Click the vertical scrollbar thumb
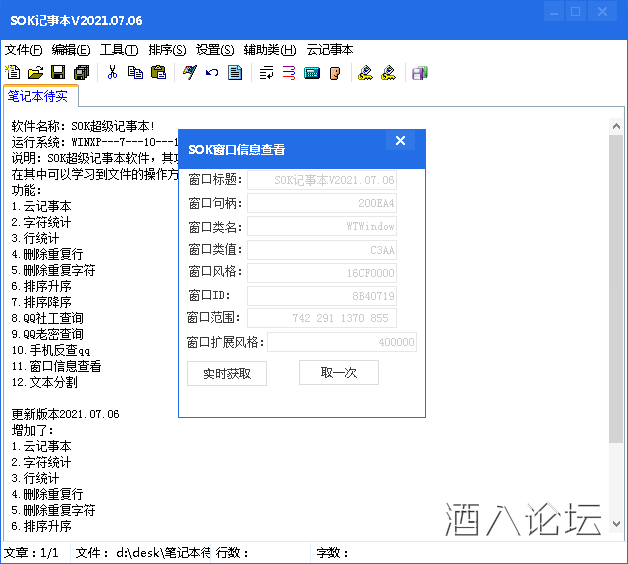 tap(616, 288)
